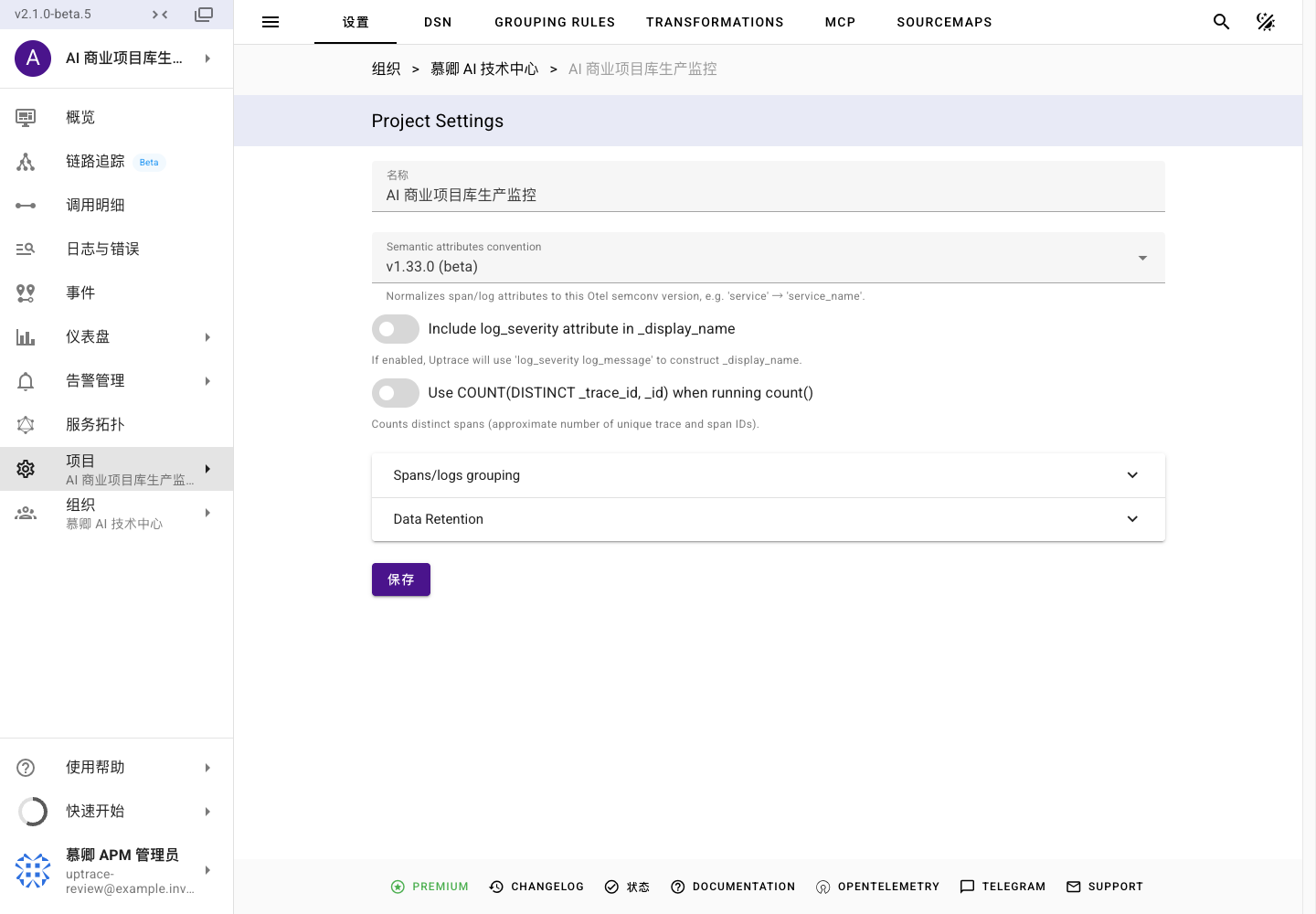Expand the 仪表盘 submenu arrow
Screen dimensions: 1316x914
pyautogui.click(x=208, y=337)
